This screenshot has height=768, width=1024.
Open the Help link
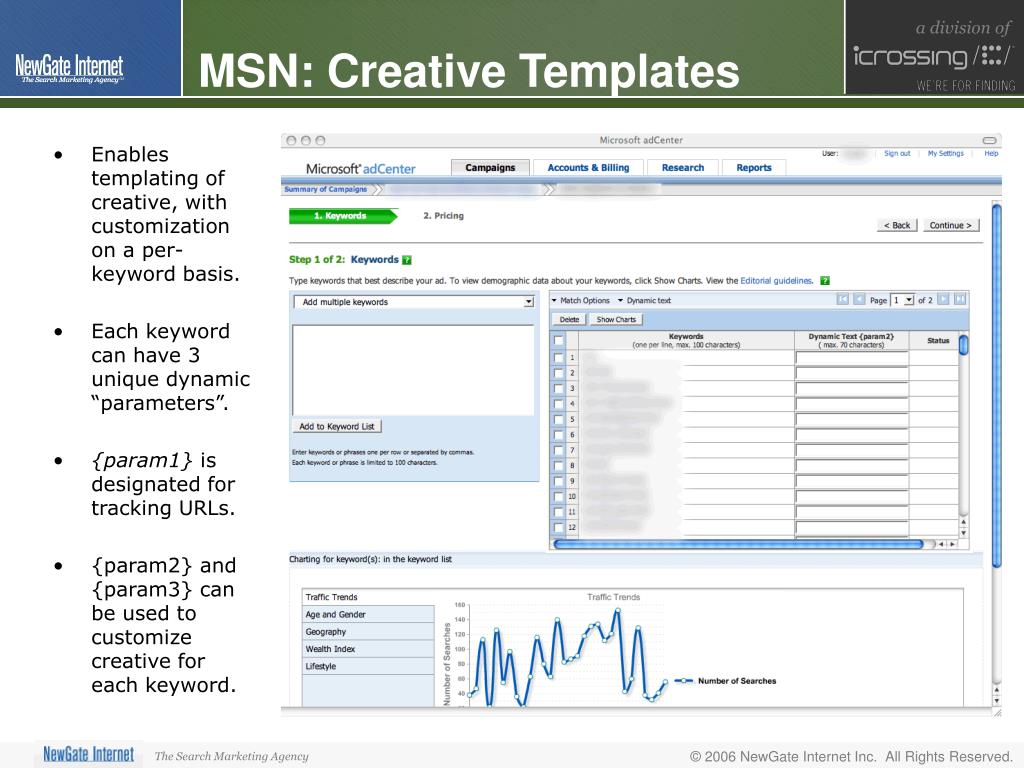click(x=991, y=153)
